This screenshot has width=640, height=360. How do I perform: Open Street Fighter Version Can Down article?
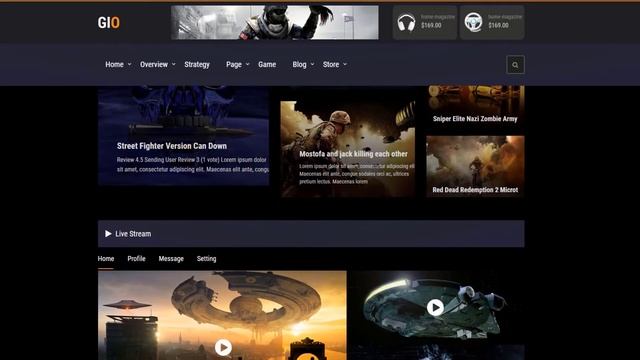(x=171, y=146)
